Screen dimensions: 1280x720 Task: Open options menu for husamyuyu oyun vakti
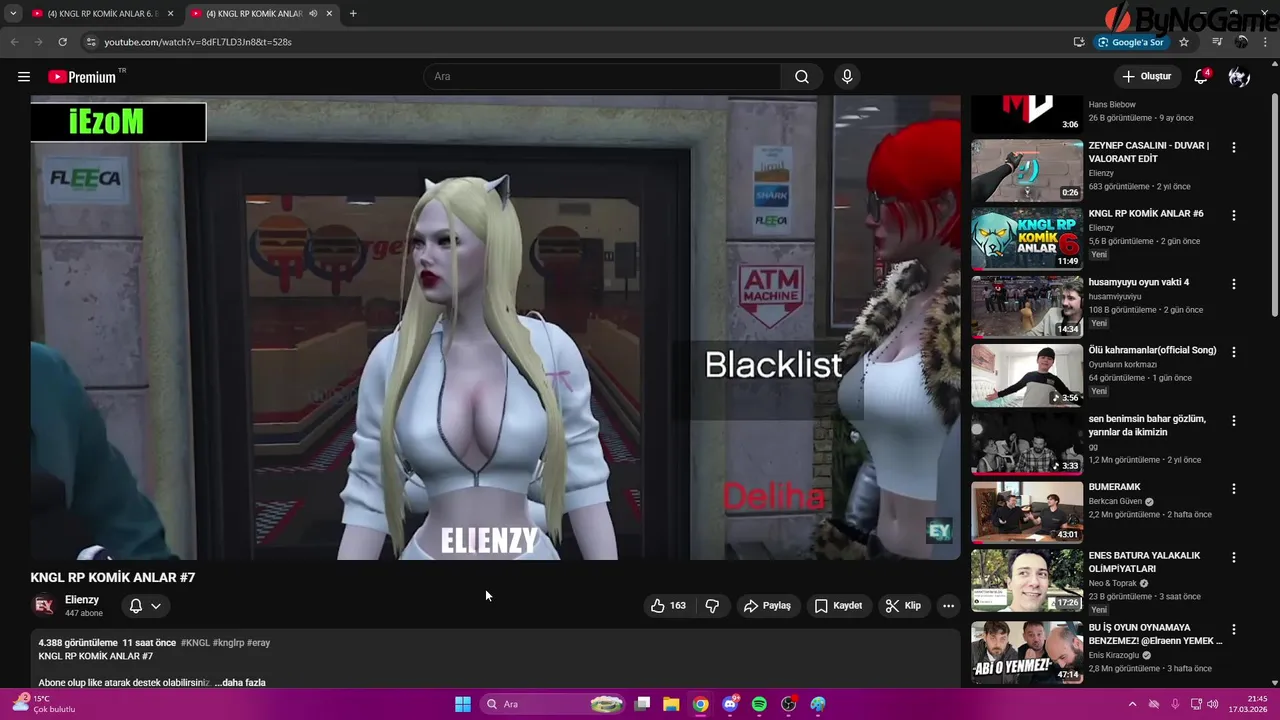click(x=1233, y=284)
